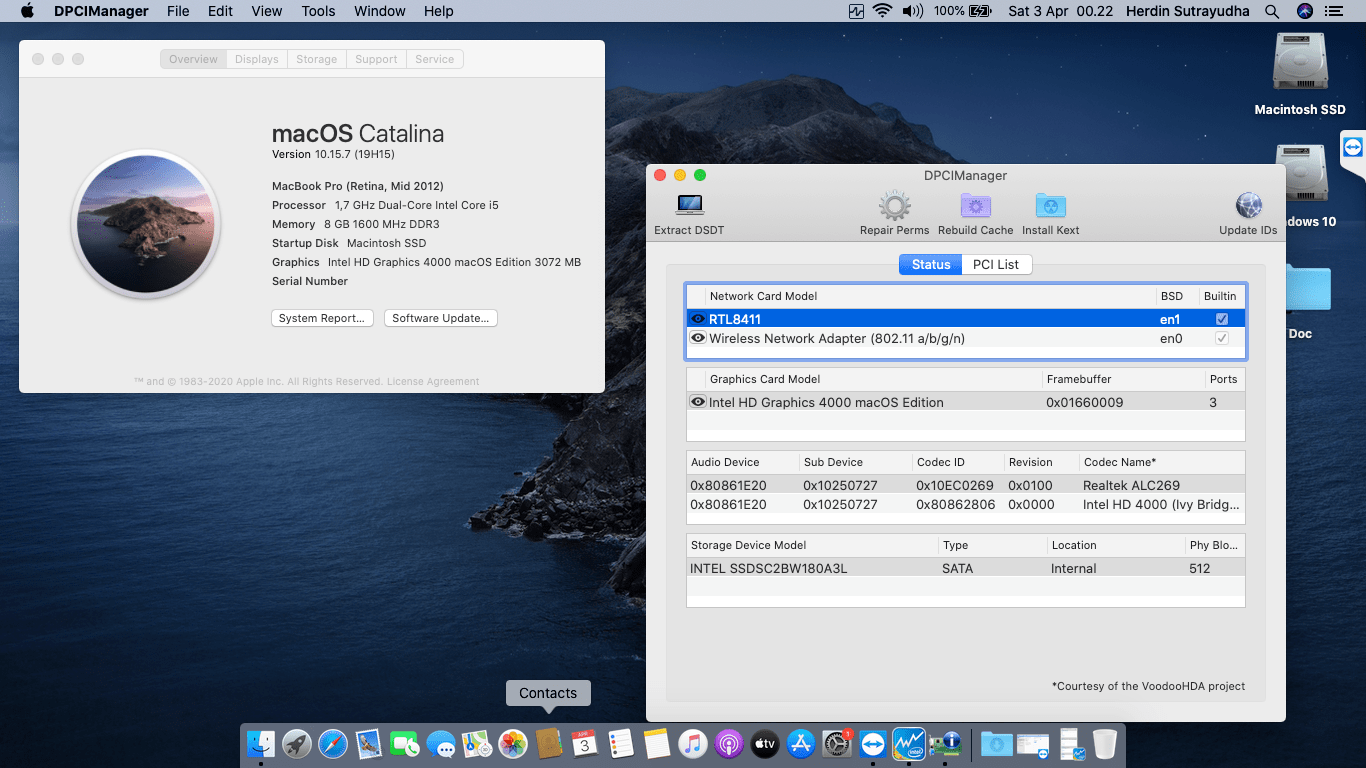The width and height of the screenshot is (1366, 768).
Task: Open Podcasts from the dock
Action: click(x=729, y=743)
